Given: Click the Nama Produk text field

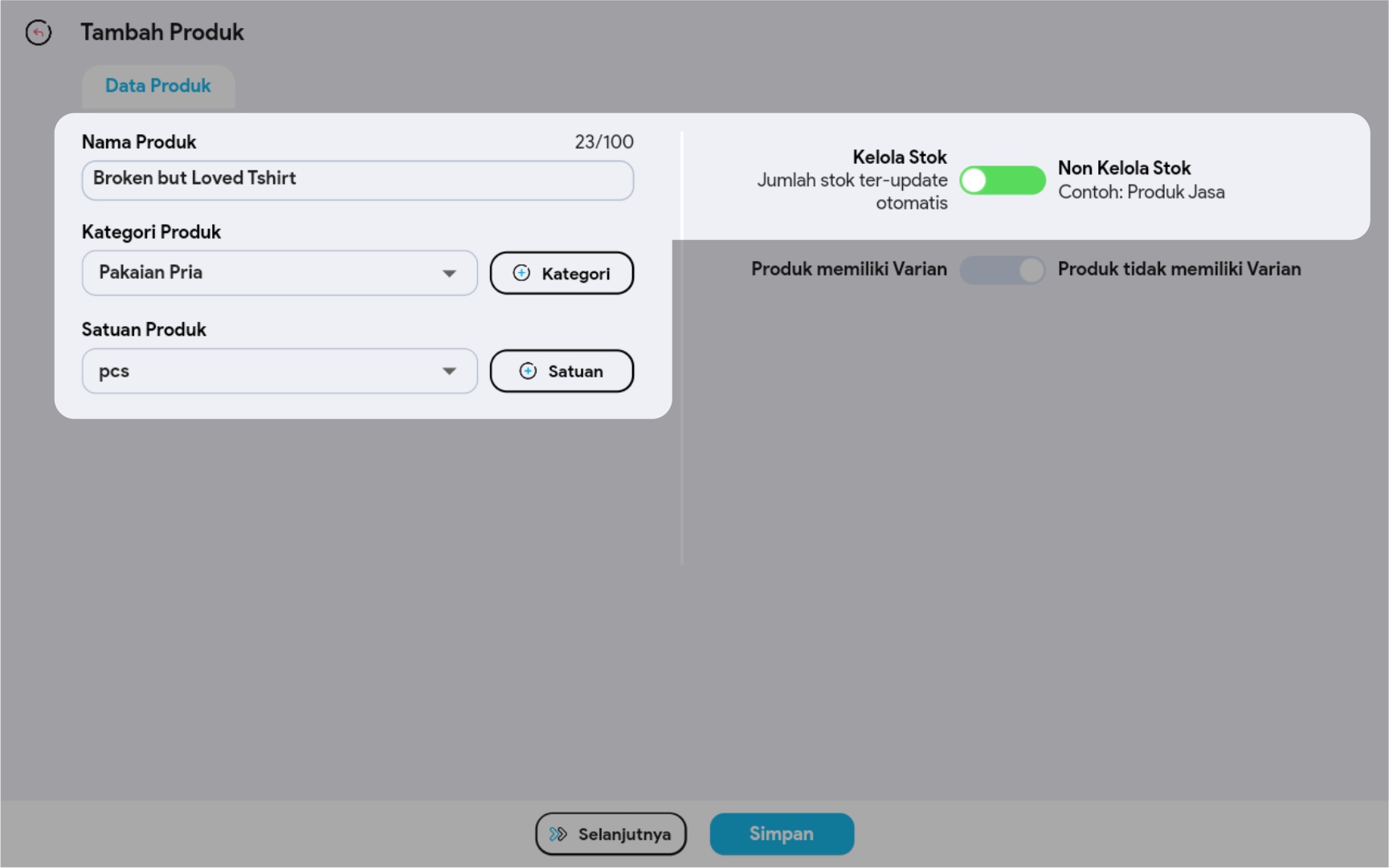Looking at the screenshot, I should tap(357, 180).
